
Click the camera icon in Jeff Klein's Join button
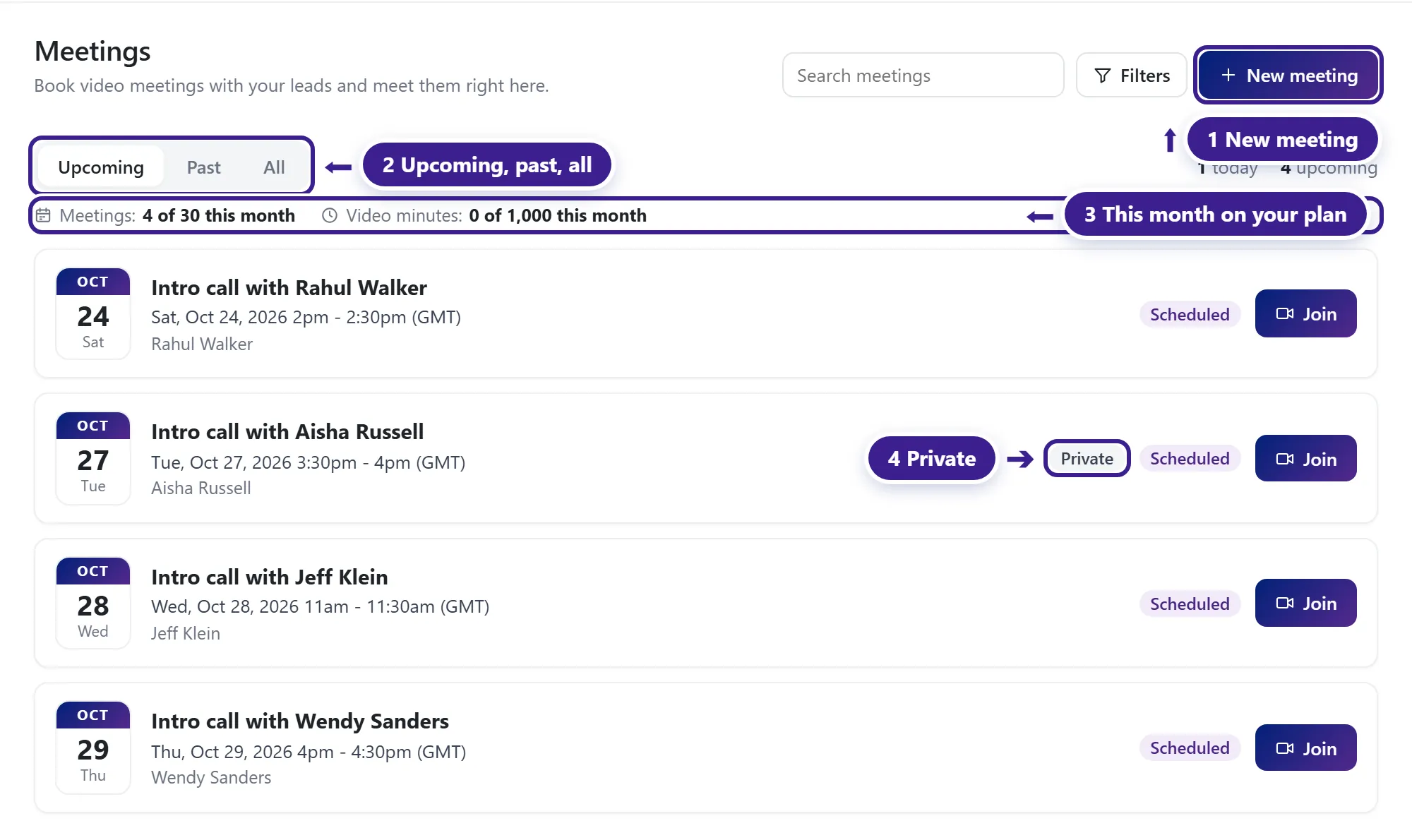pos(1285,603)
